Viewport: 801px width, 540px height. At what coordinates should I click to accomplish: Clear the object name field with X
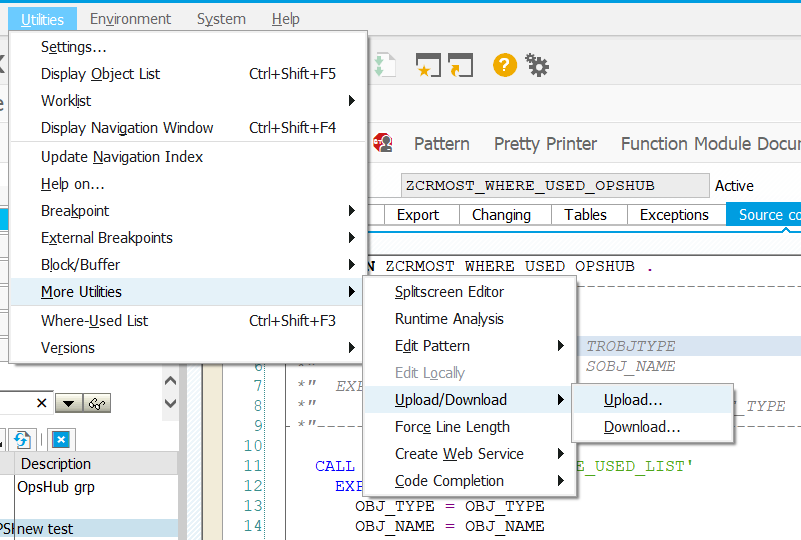(41, 403)
